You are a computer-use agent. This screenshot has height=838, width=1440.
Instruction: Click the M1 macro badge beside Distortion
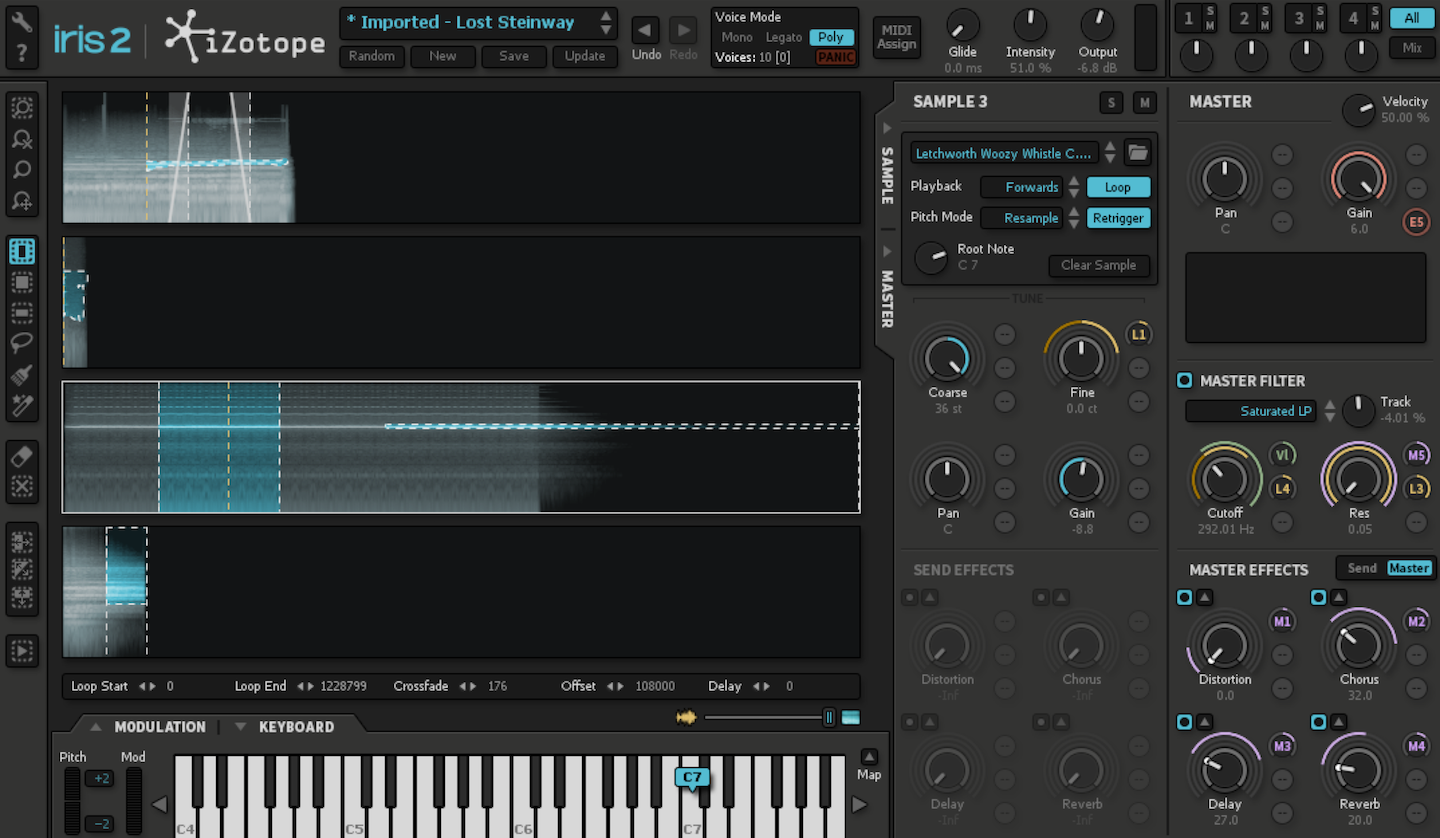(x=1282, y=622)
